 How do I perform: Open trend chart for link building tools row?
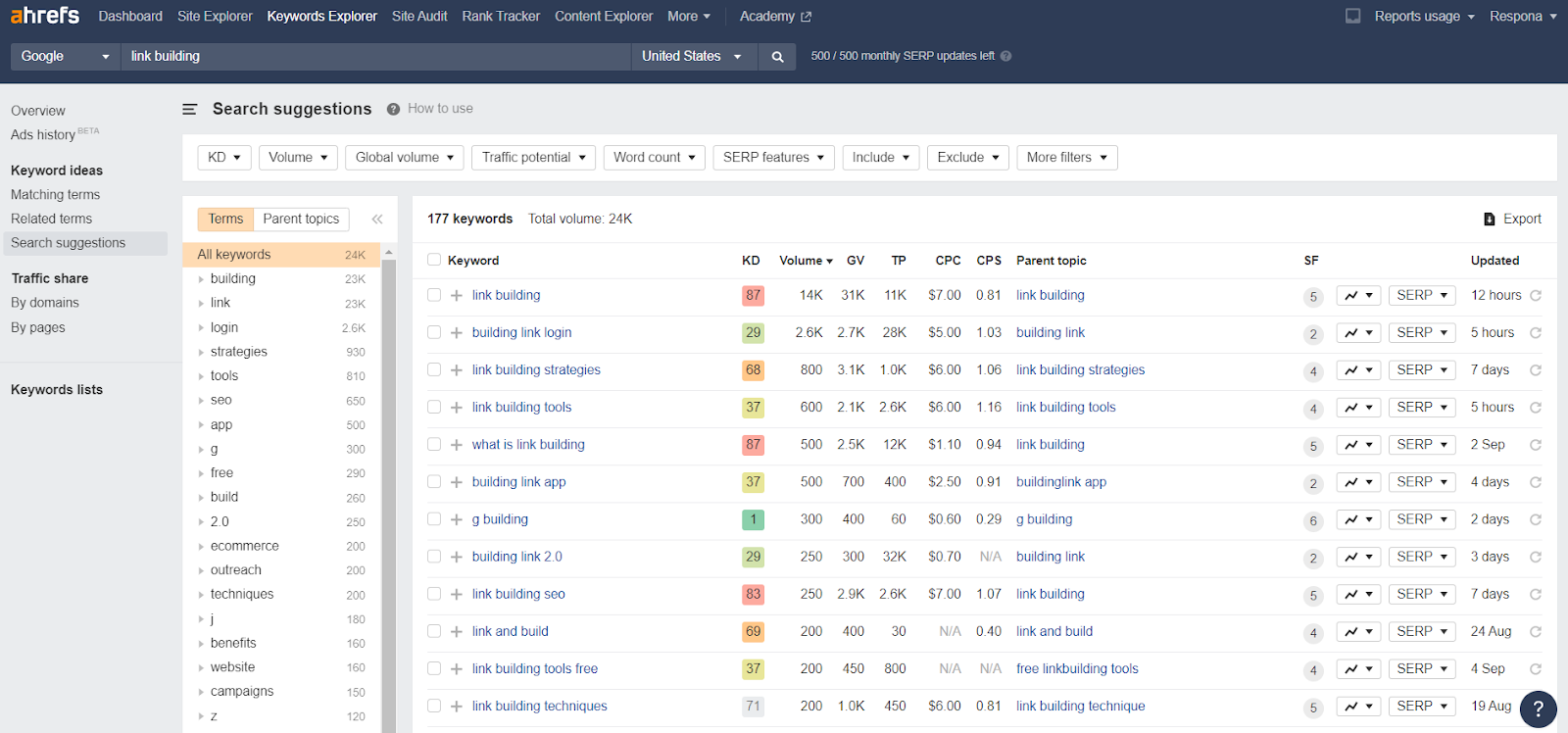click(1358, 408)
